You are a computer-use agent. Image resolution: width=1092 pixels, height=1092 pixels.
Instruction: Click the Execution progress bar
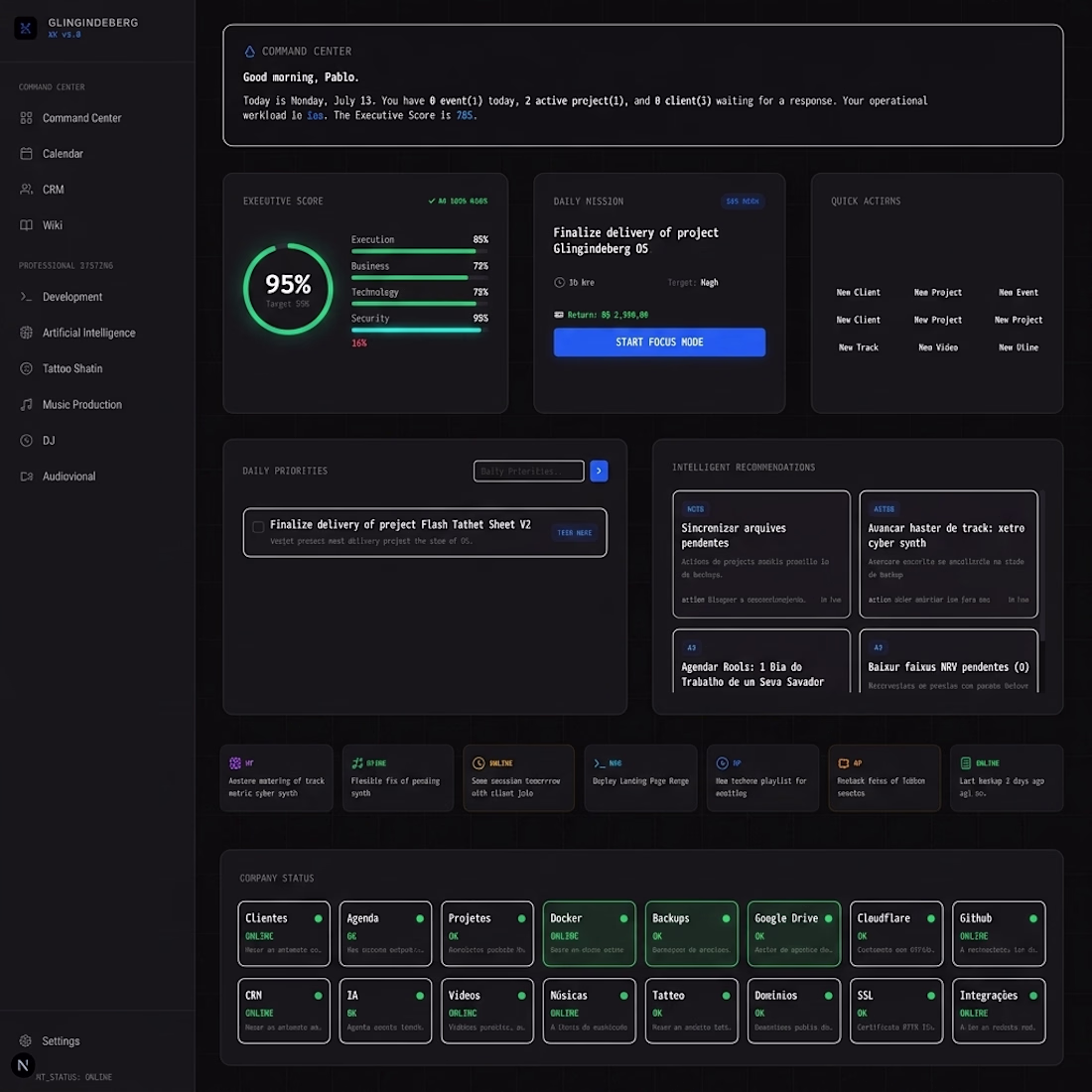419,251
